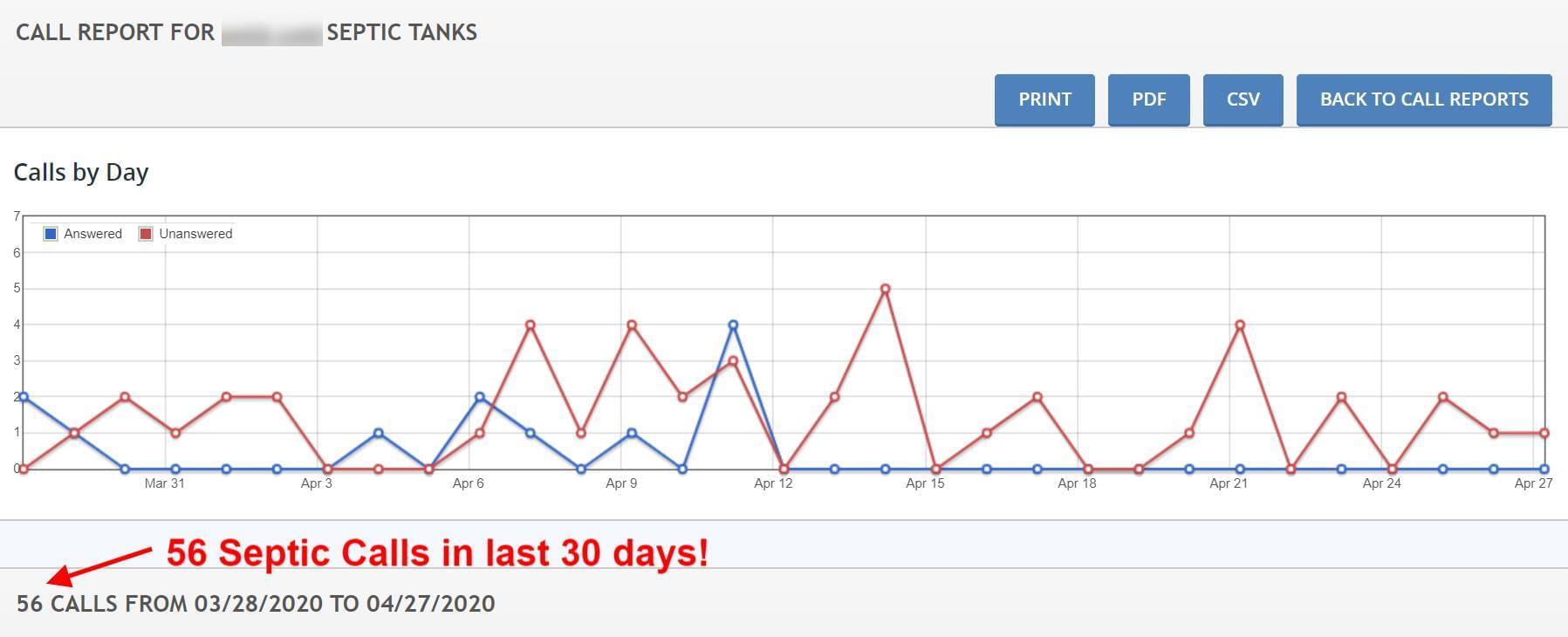Toggle the Unanswered legend red swatch
The image size is (1568, 637).
(146, 234)
